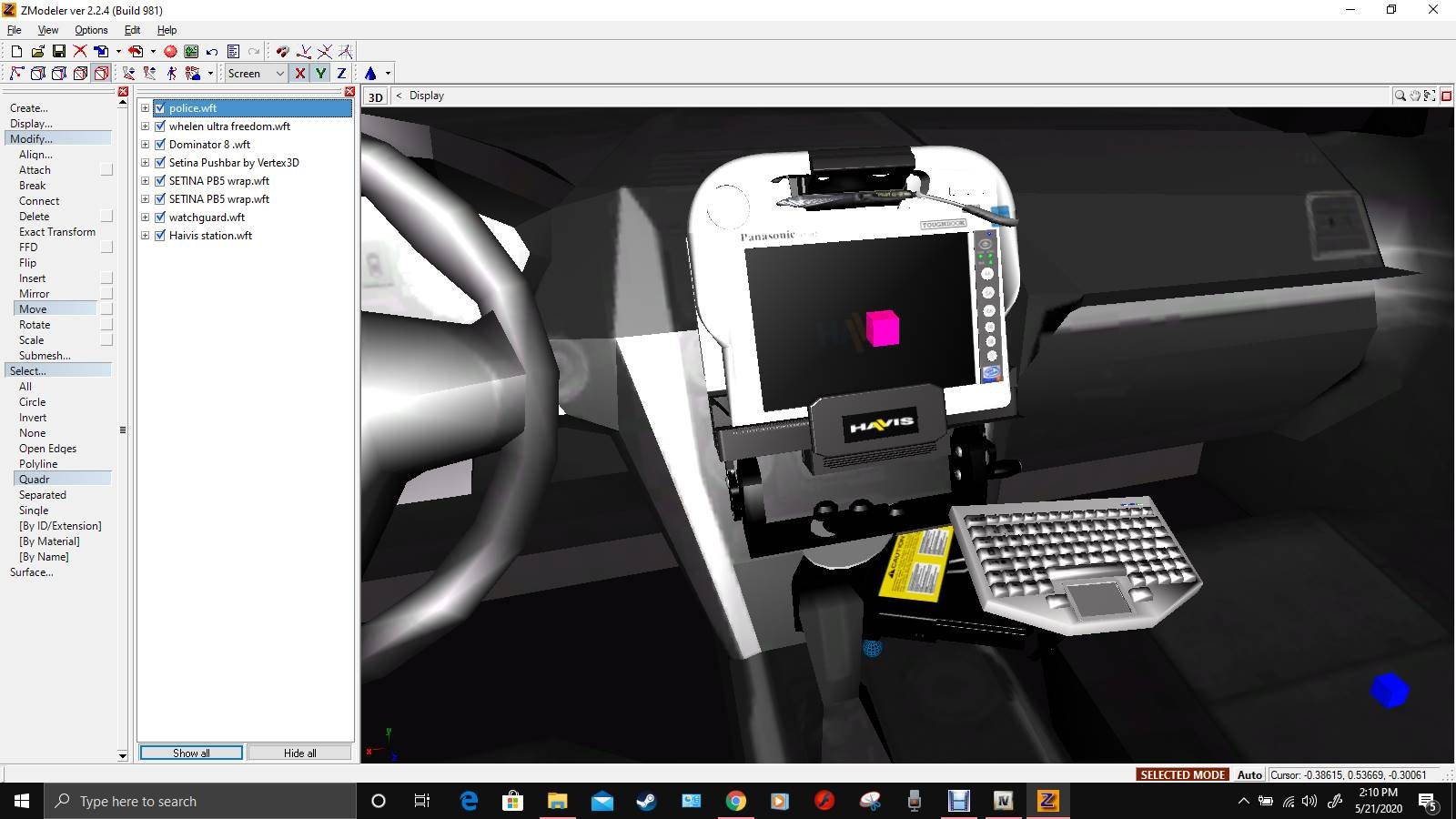Open the Materials editor red sphere icon

(x=170, y=52)
